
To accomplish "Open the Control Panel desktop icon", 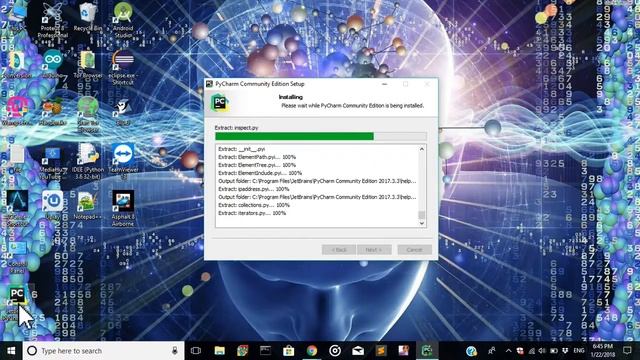I will point(17,256).
